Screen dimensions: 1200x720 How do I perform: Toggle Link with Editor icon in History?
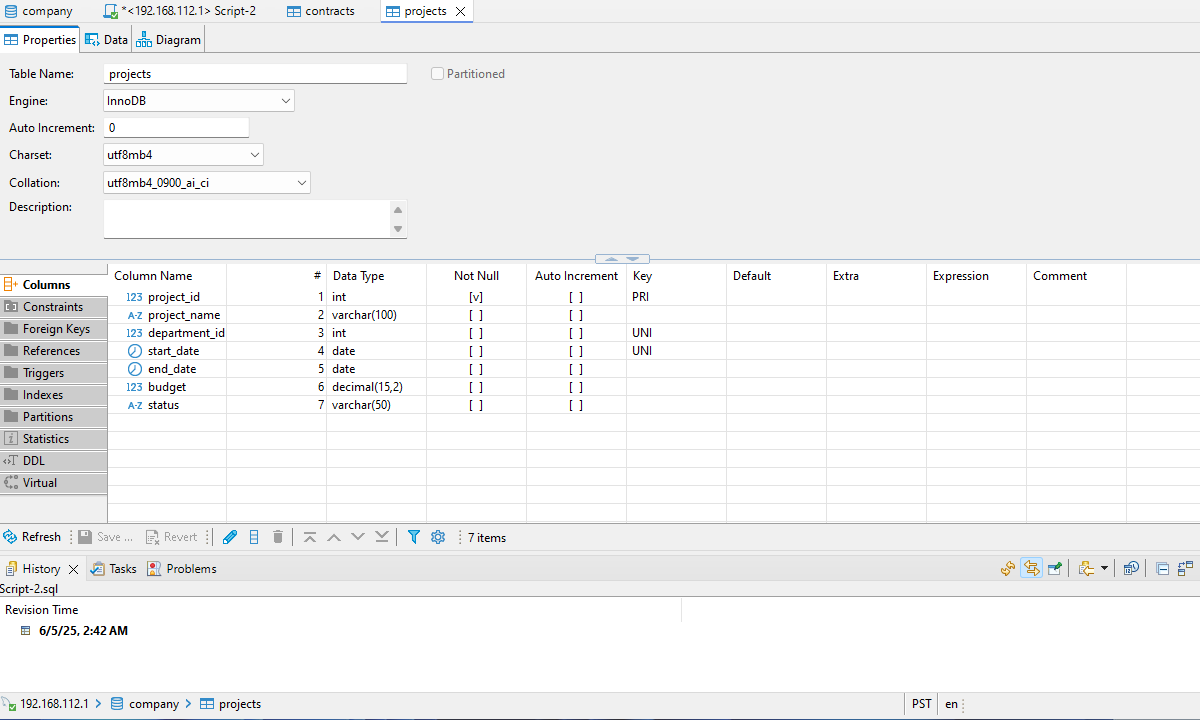pos(1031,568)
